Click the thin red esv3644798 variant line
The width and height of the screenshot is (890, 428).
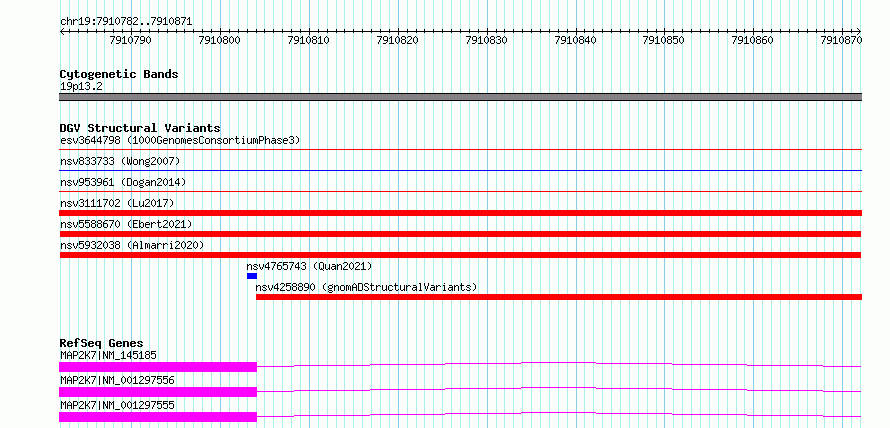[461, 150]
